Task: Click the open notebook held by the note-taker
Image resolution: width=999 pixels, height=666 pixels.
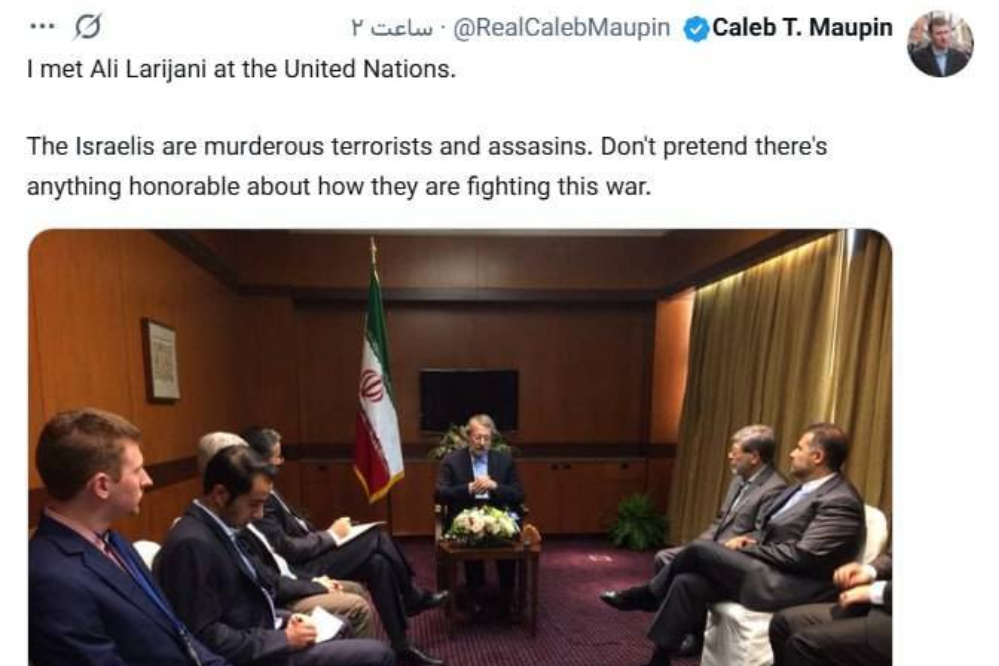Action: pyautogui.click(x=357, y=532)
